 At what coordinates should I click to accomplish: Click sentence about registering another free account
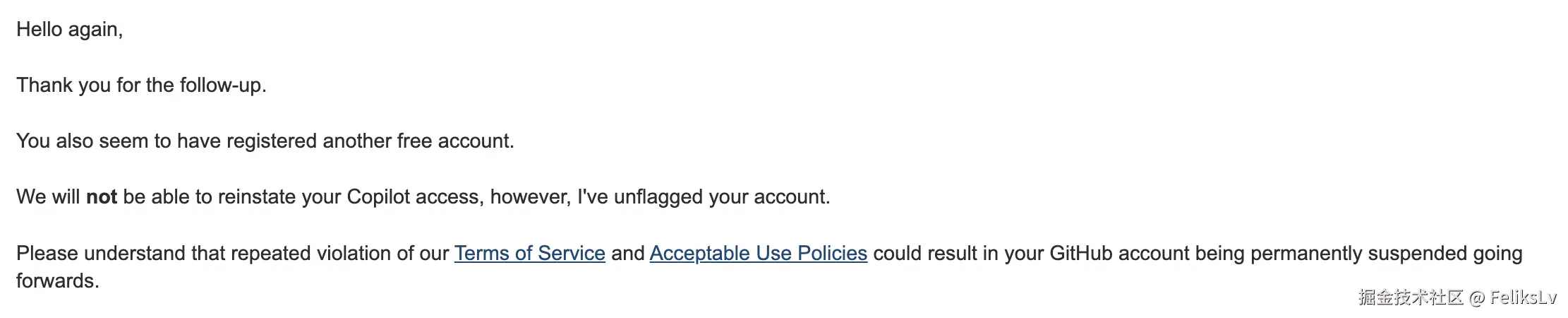point(265,141)
